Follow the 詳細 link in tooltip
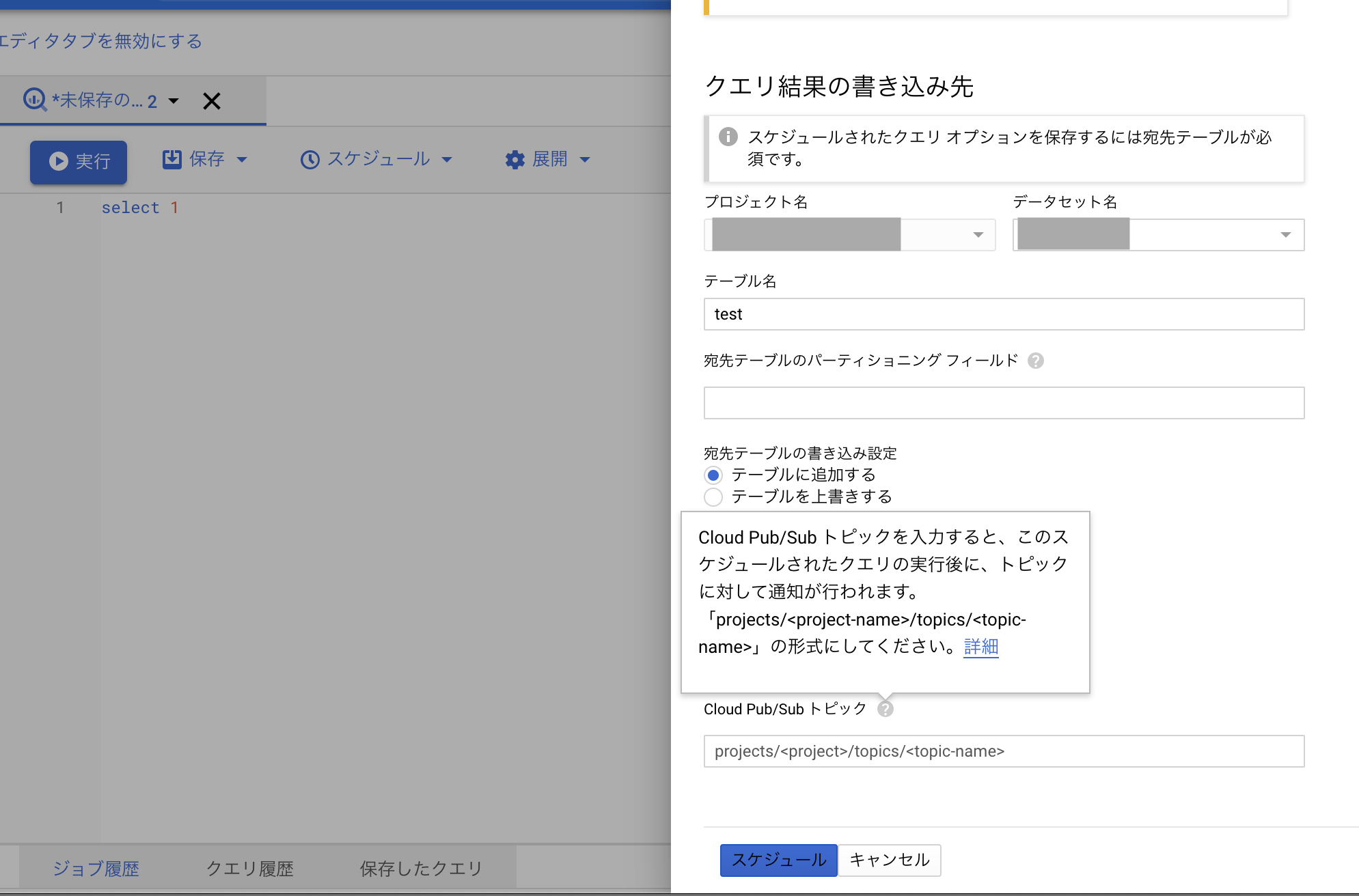 (980, 646)
